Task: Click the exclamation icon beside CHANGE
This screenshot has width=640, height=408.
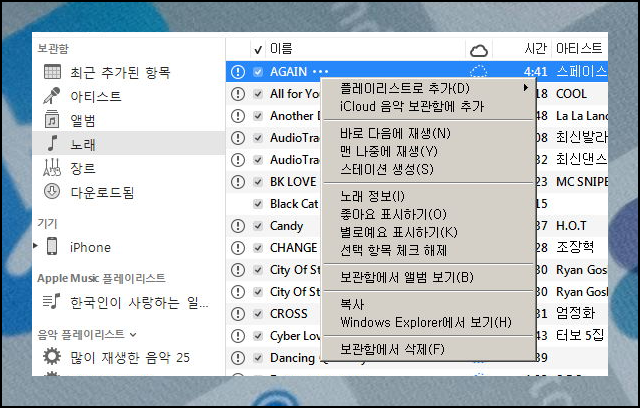Action: pyautogui.click(x=238, y=248)
